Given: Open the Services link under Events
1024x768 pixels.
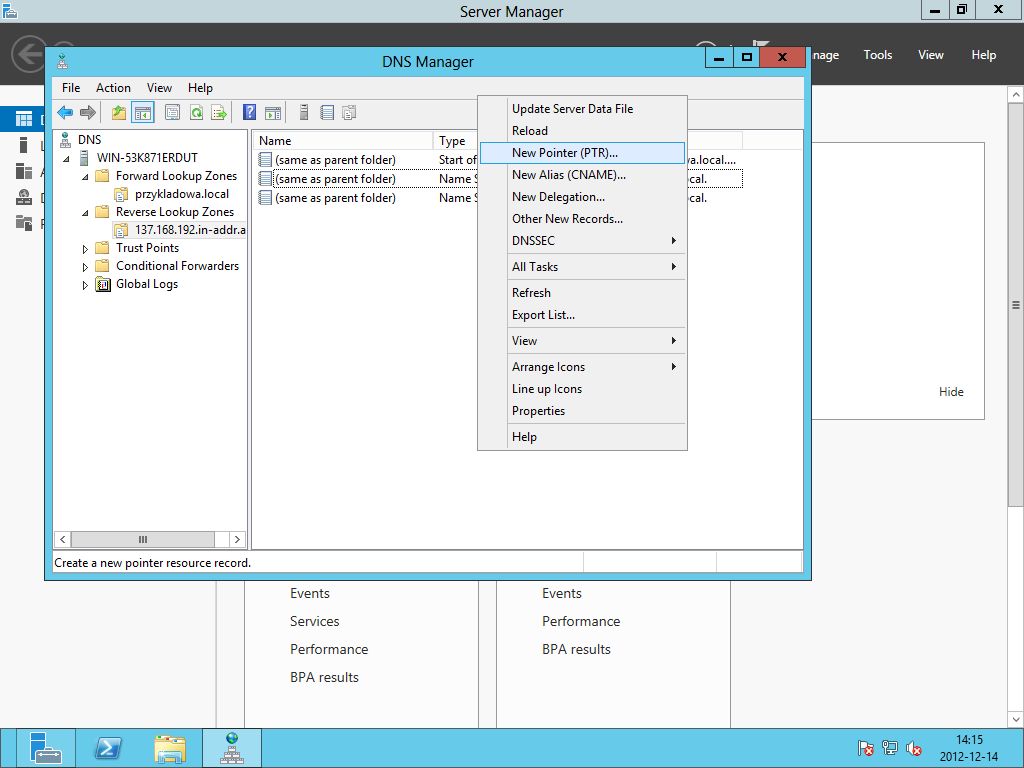Looking at the screenshot, I should (314, 621).
